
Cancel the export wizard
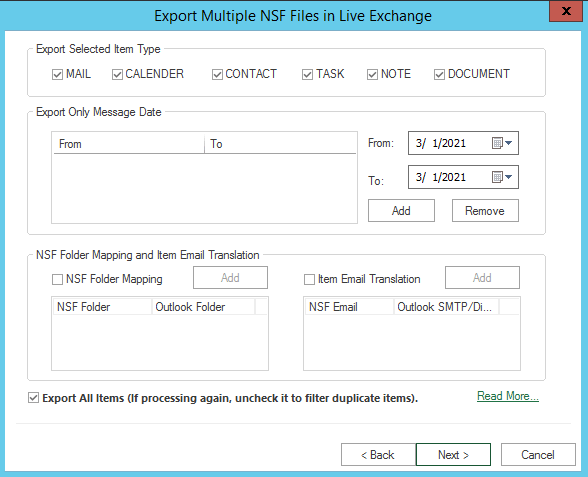(x=538, y=454)
